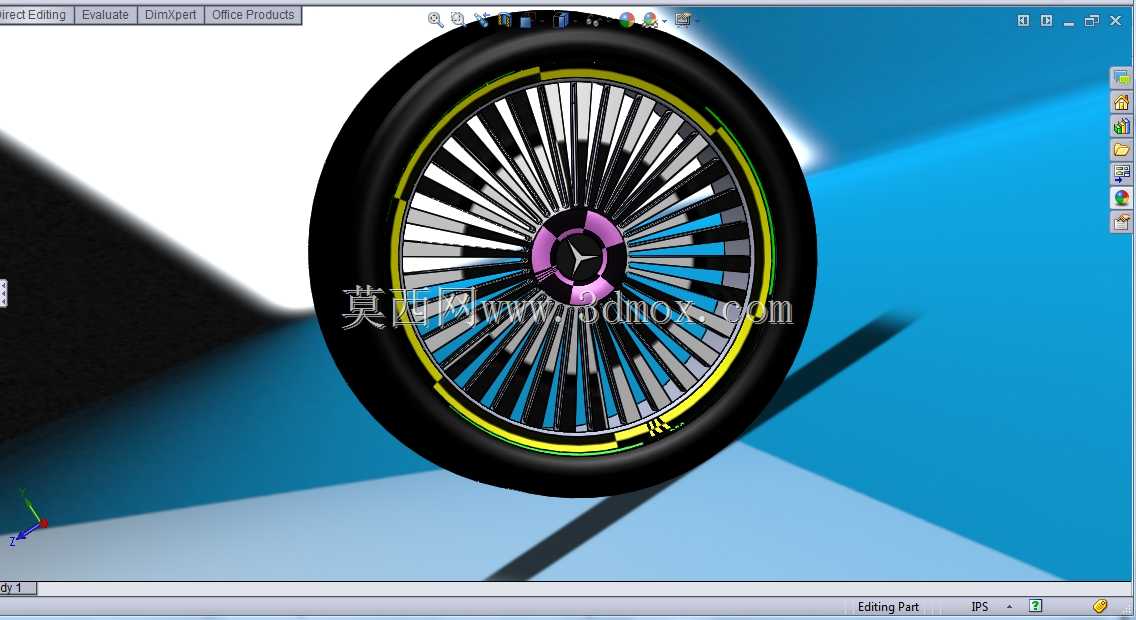Click the Editing Part status text
Image resolution: width=1136 pixels, height=620 pixels.
tap(888, 607)
